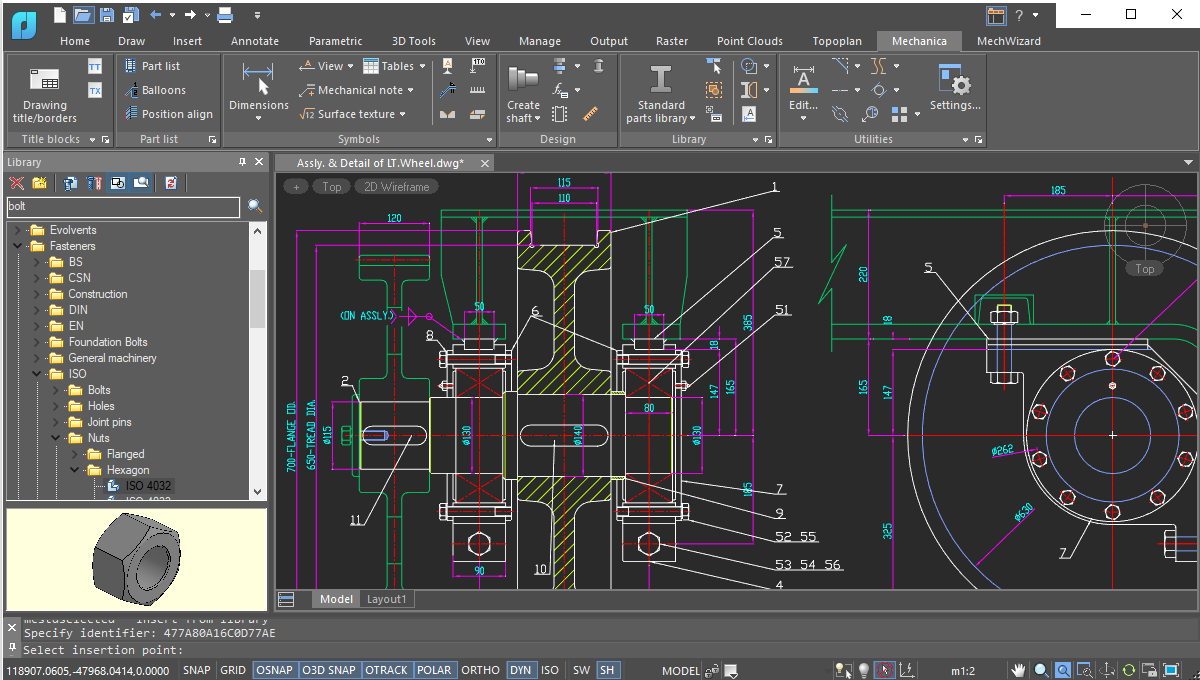Expand the Bolts folder under ISO
This screenshot has height=680, width=1200.
pyautogui.click(x=57, y=389)
